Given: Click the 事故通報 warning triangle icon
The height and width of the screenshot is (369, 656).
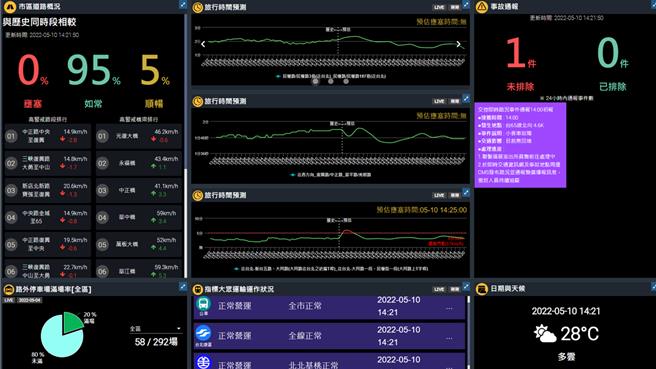Looking at the screenshot, I should coord(482,7).
